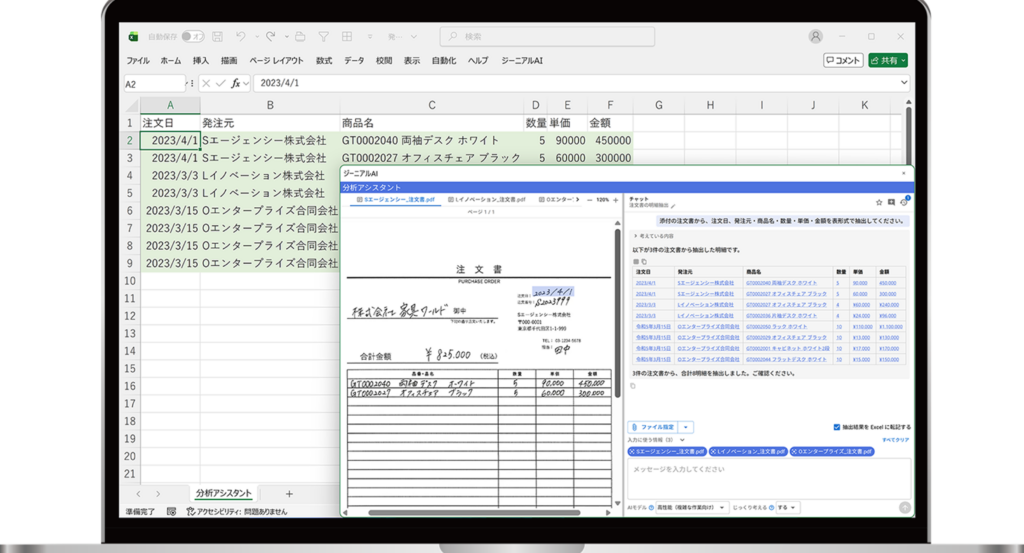
Task: Click the tab overflow chevron in preview
Action: [578, 200]
